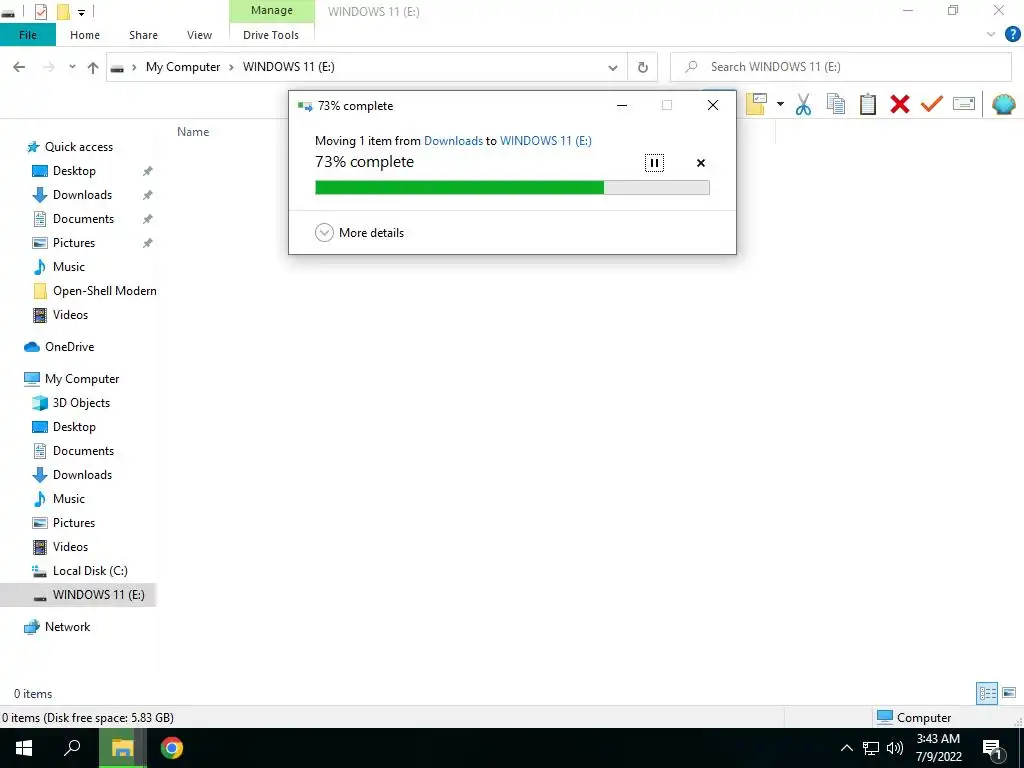Launch Google Chrome from the taskbar
1024x768 pixels.
coord(172,748)
